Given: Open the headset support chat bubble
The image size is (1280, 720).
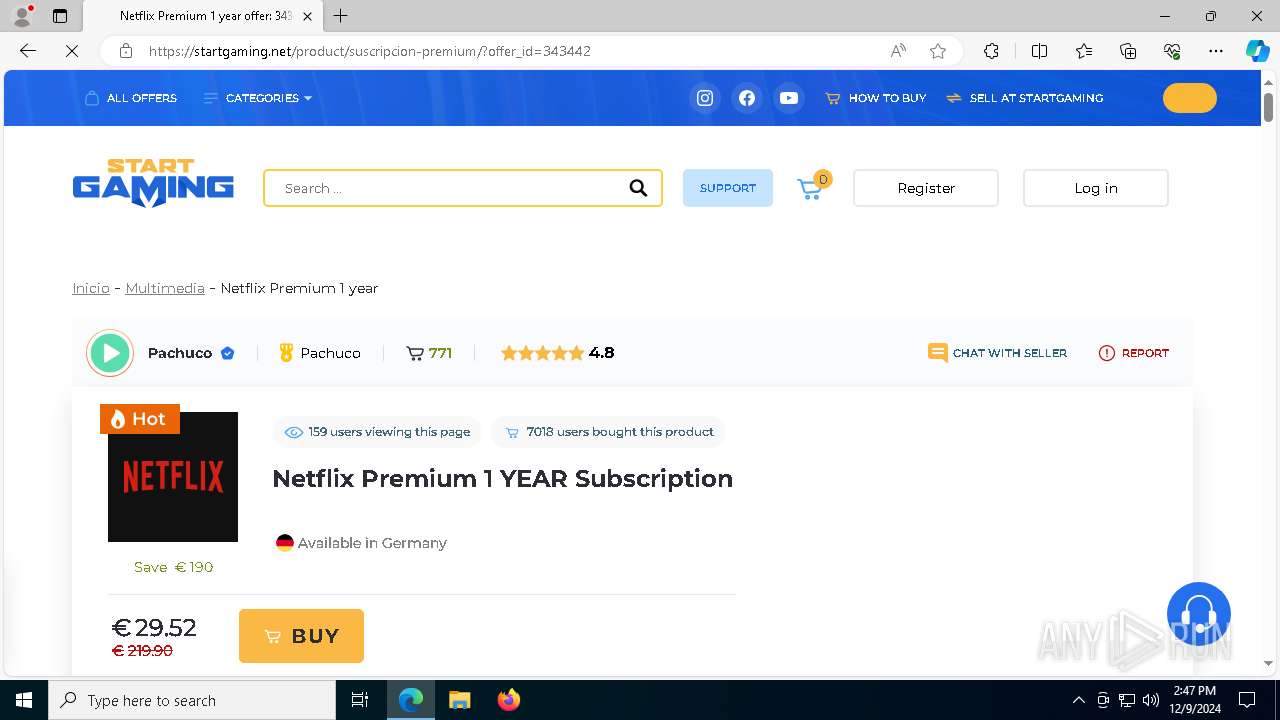Looking at the screenshot, I should (1199, 614).
